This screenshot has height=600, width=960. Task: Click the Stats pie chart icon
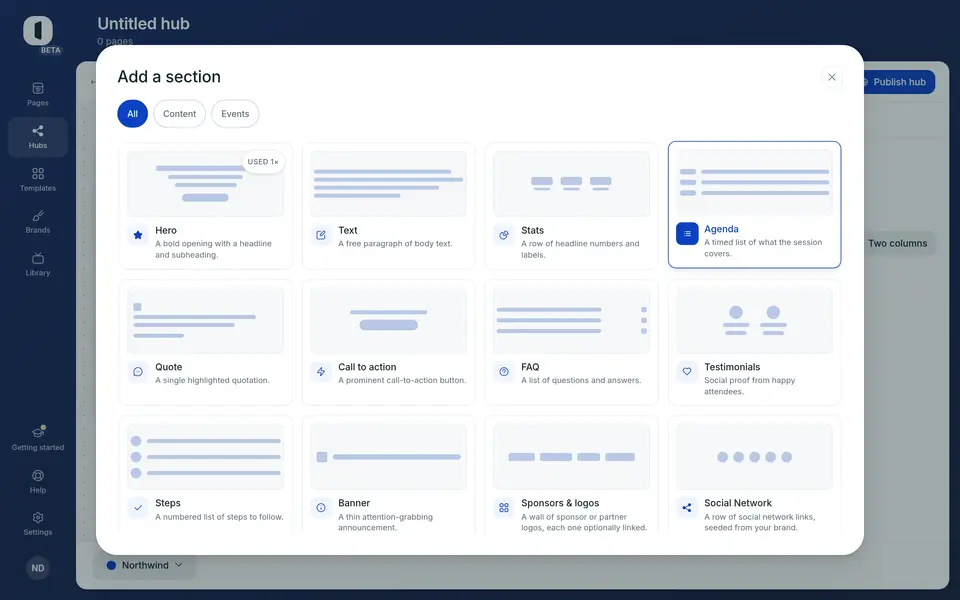pos(504,235)
